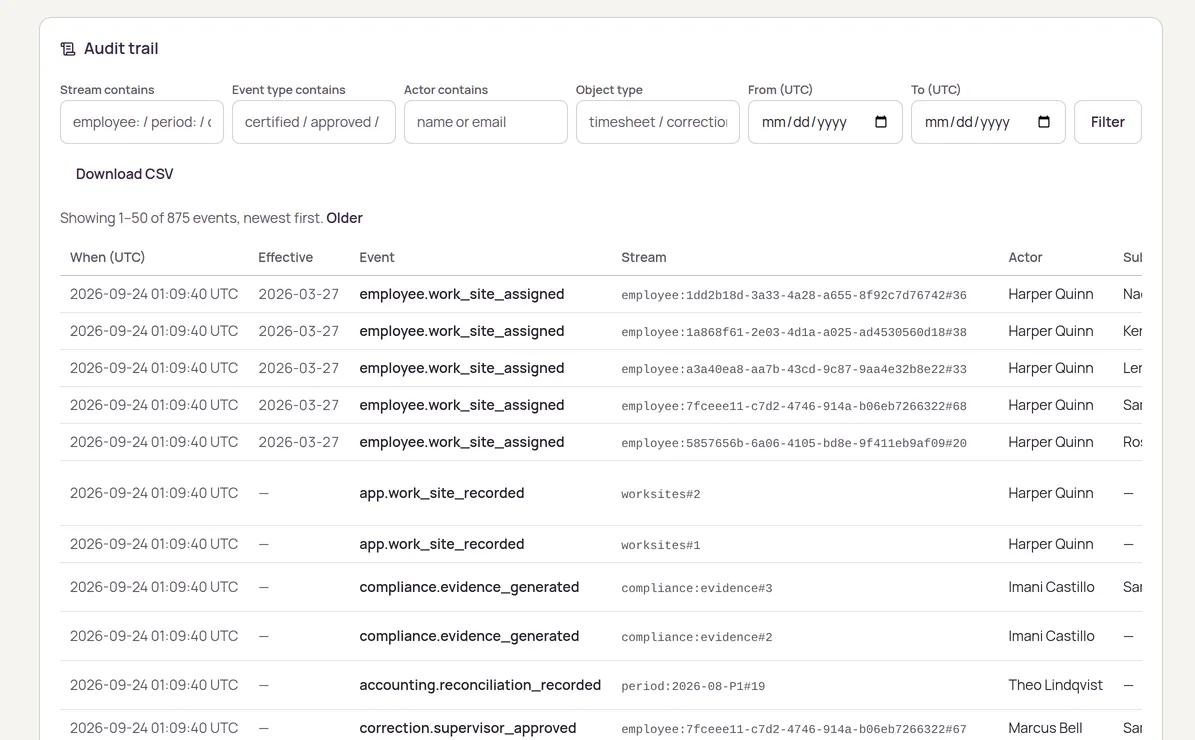Click timestamp in the period:2026-08-P1#19 row
Viewport: 1195px width, 740px height.
(x=154, y=685)
